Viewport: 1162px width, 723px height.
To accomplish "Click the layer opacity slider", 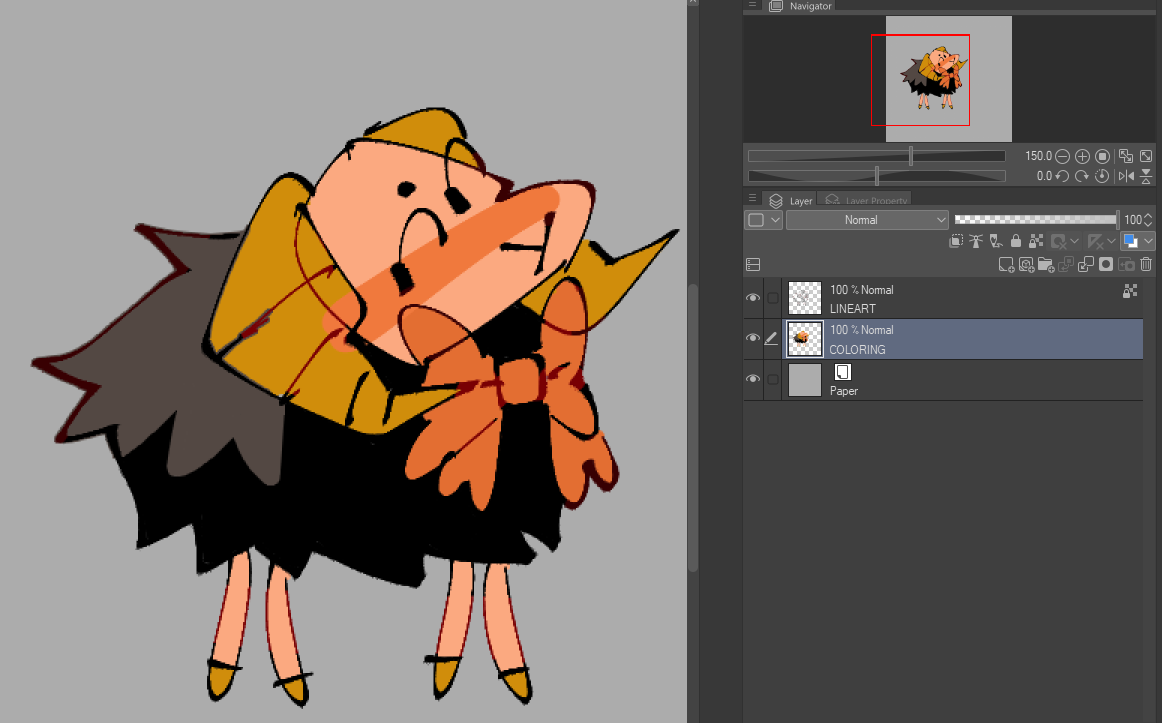I will coord(1035,219).
